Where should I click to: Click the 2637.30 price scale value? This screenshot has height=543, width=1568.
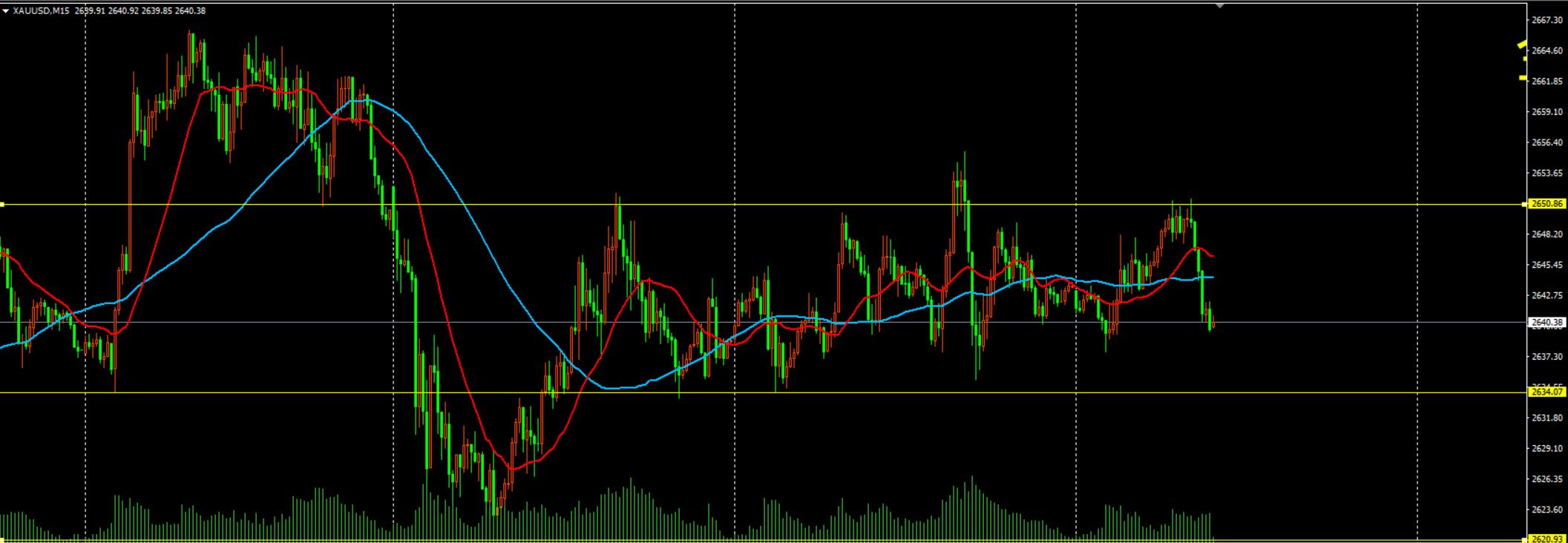point(1547,357)
